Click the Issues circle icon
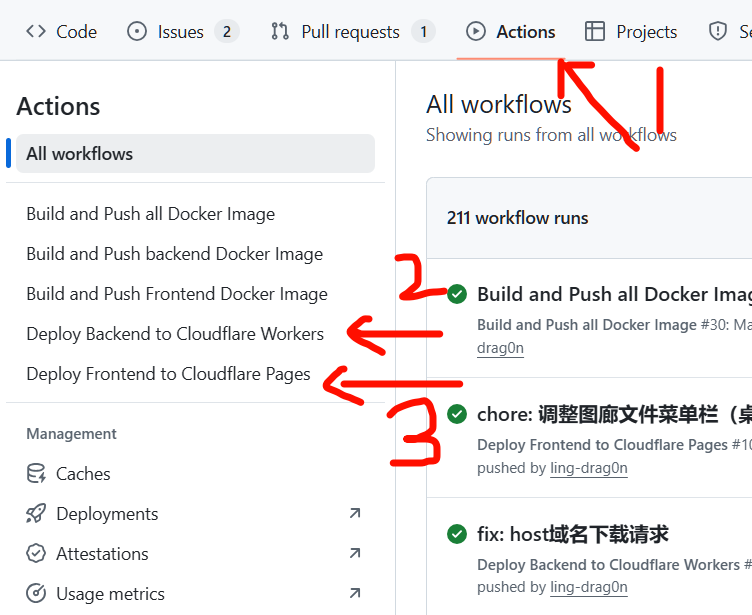 [137, 32]
